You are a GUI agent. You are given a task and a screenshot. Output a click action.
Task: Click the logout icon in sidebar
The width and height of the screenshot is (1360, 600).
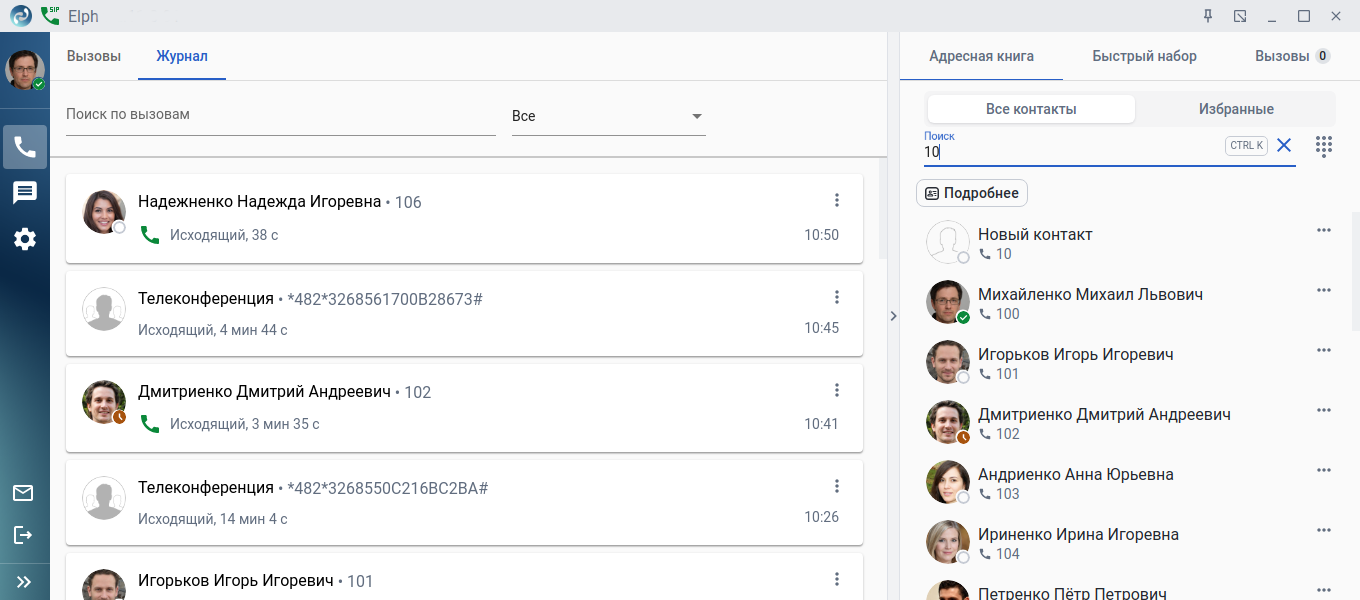pos(23,536)
